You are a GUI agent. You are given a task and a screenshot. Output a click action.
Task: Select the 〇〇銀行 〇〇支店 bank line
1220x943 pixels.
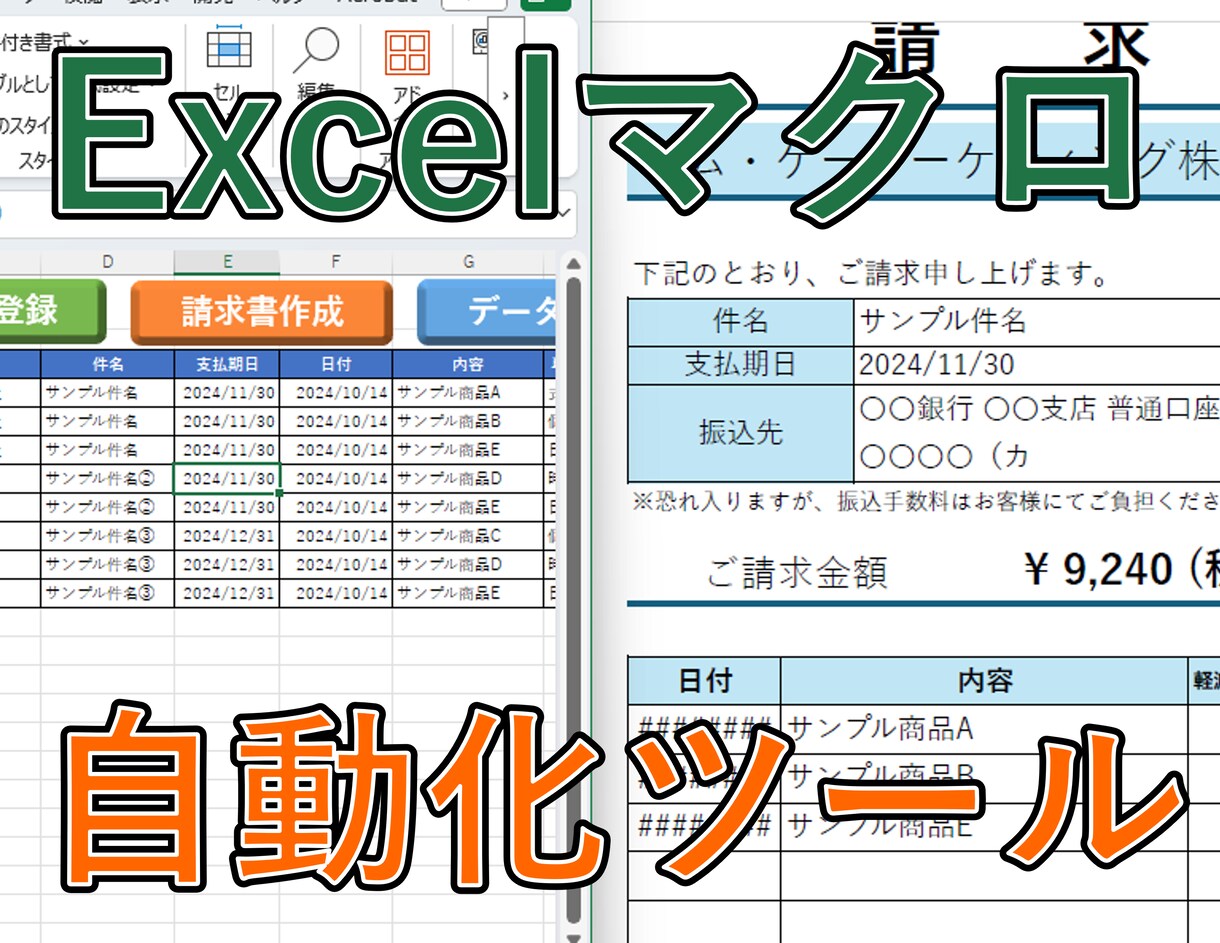1039,410
